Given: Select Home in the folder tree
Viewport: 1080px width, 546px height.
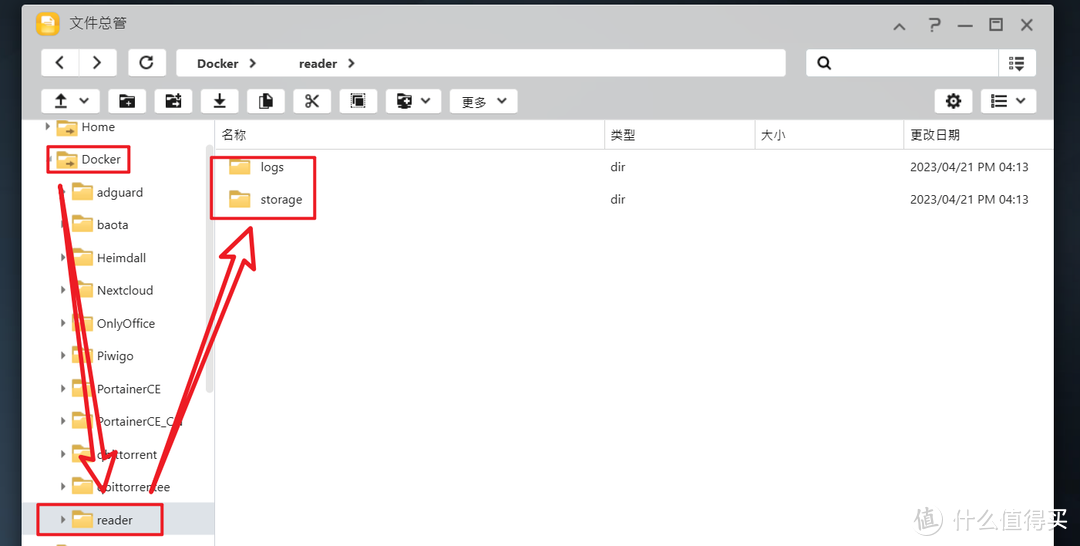Looking at the screenshot, I should 98,127.
